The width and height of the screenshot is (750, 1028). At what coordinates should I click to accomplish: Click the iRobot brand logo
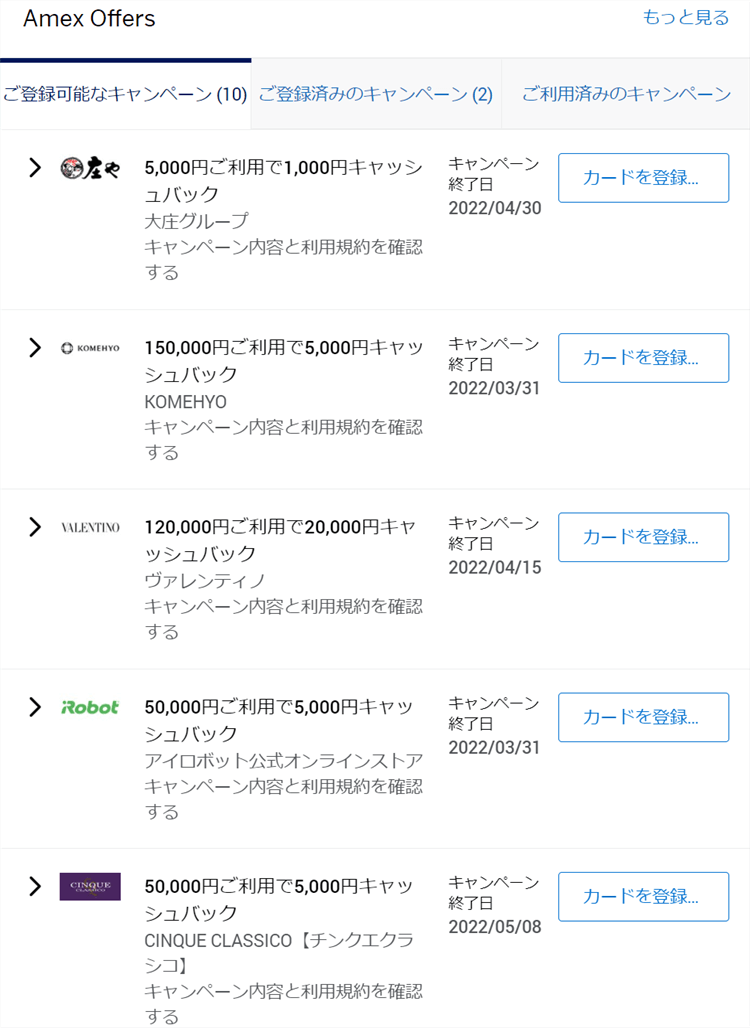[90, 707]
